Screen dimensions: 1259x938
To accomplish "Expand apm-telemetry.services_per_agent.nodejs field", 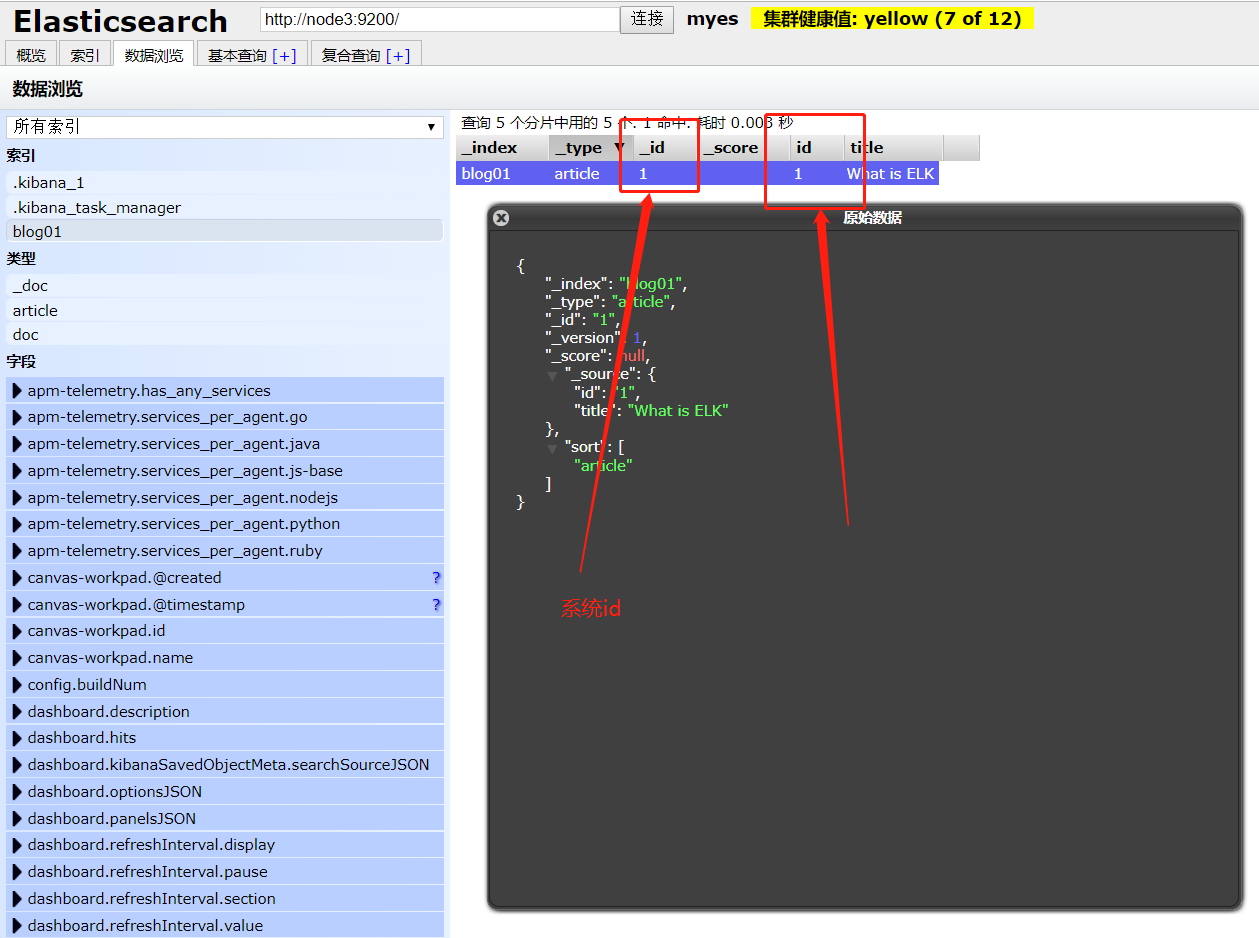I will pyautogui.click(x=225, y=498).
